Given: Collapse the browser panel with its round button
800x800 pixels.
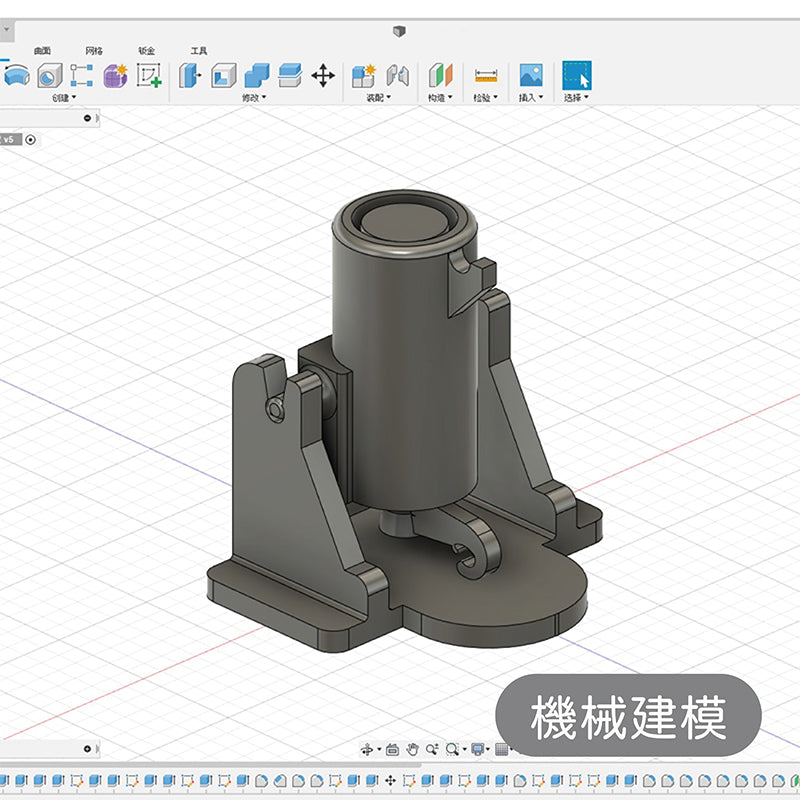Looking at the screenshot, I should 87,118.
